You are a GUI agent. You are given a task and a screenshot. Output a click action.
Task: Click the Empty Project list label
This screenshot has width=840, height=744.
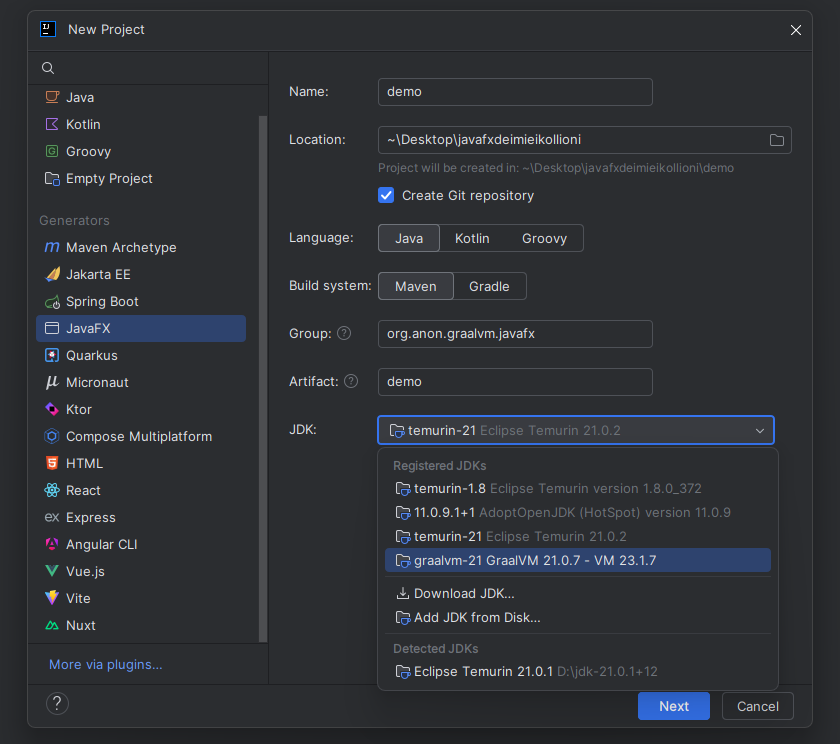pos(109,178)
